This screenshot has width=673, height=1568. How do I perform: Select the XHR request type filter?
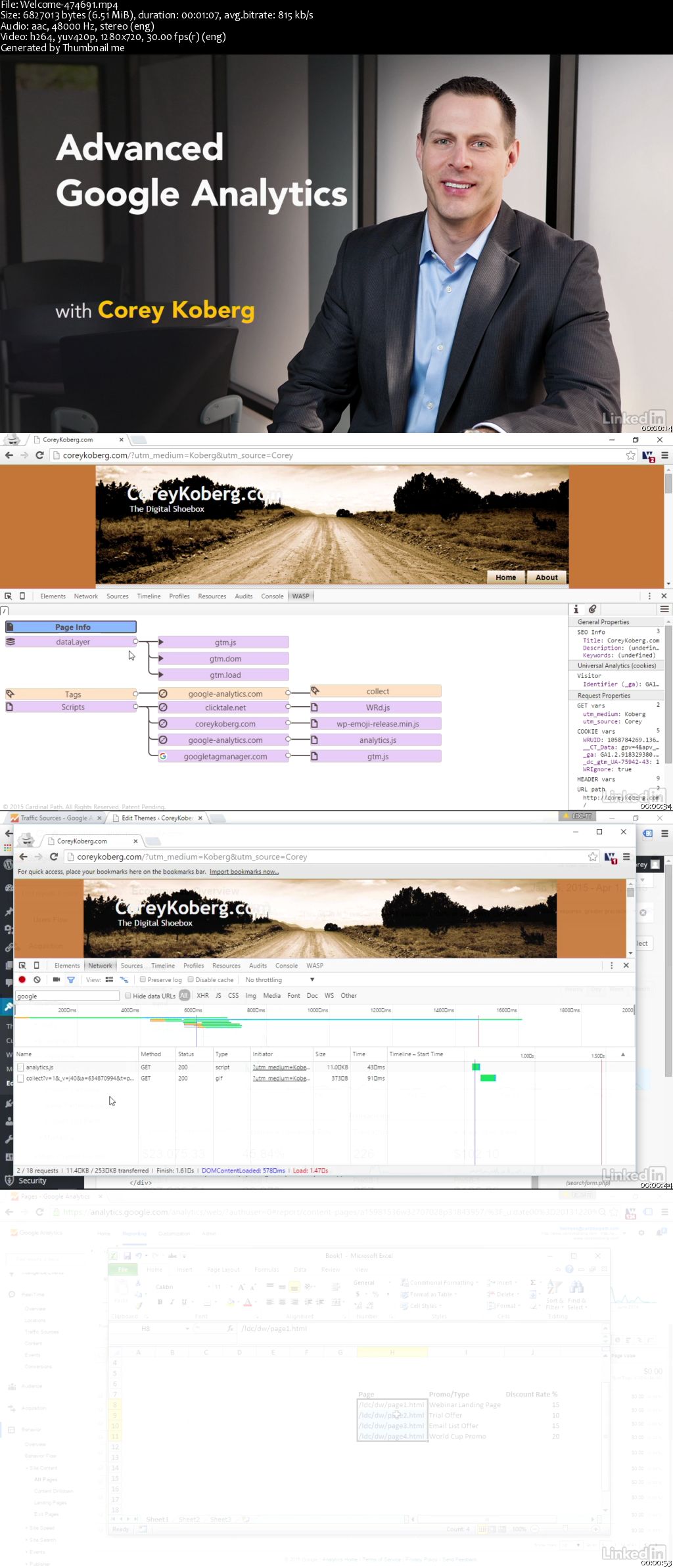(x=203, y=996)
